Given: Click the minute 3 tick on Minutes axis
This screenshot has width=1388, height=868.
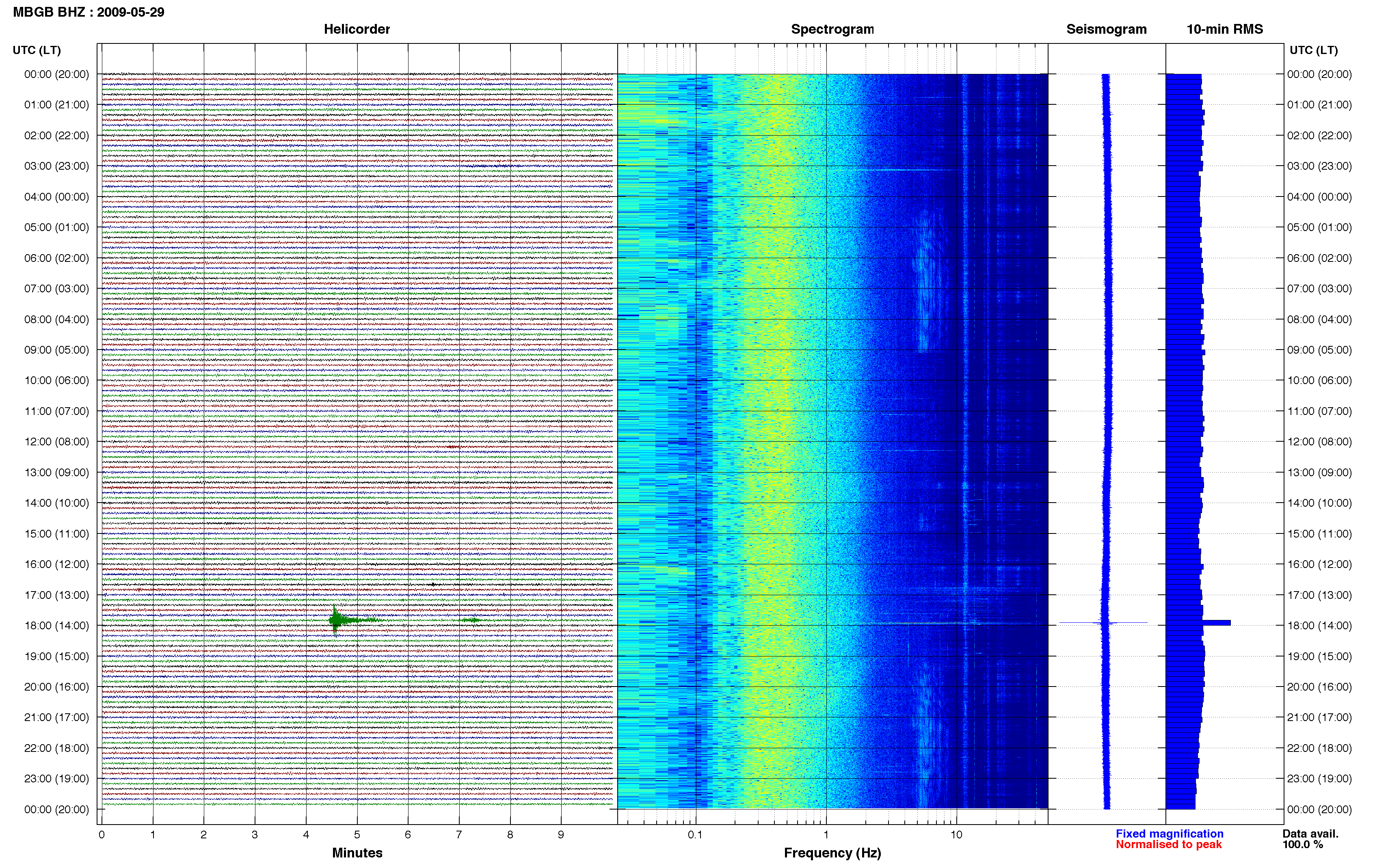Looking at the screenshot, I should click(255, 835).
